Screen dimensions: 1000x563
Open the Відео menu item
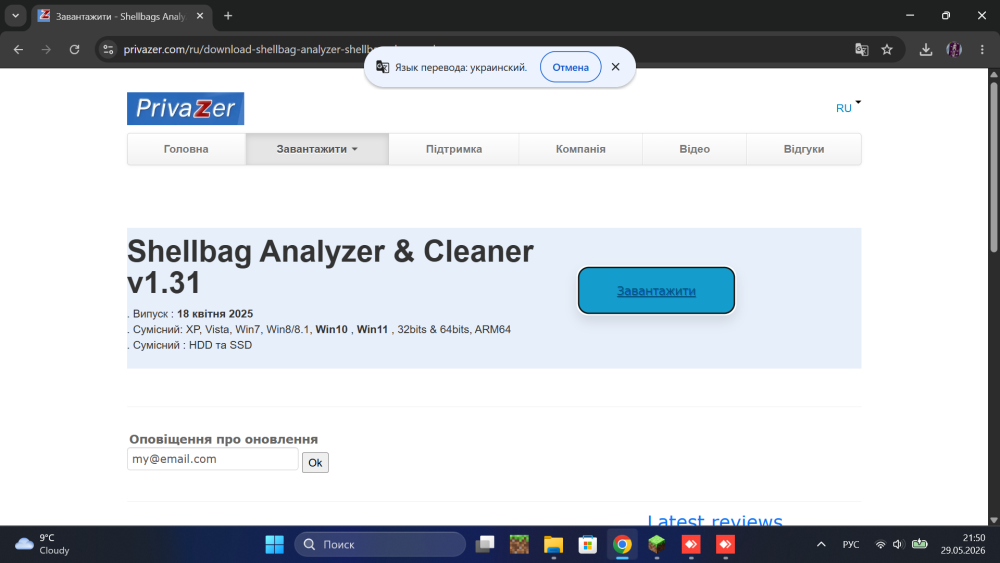coord(694,149)
